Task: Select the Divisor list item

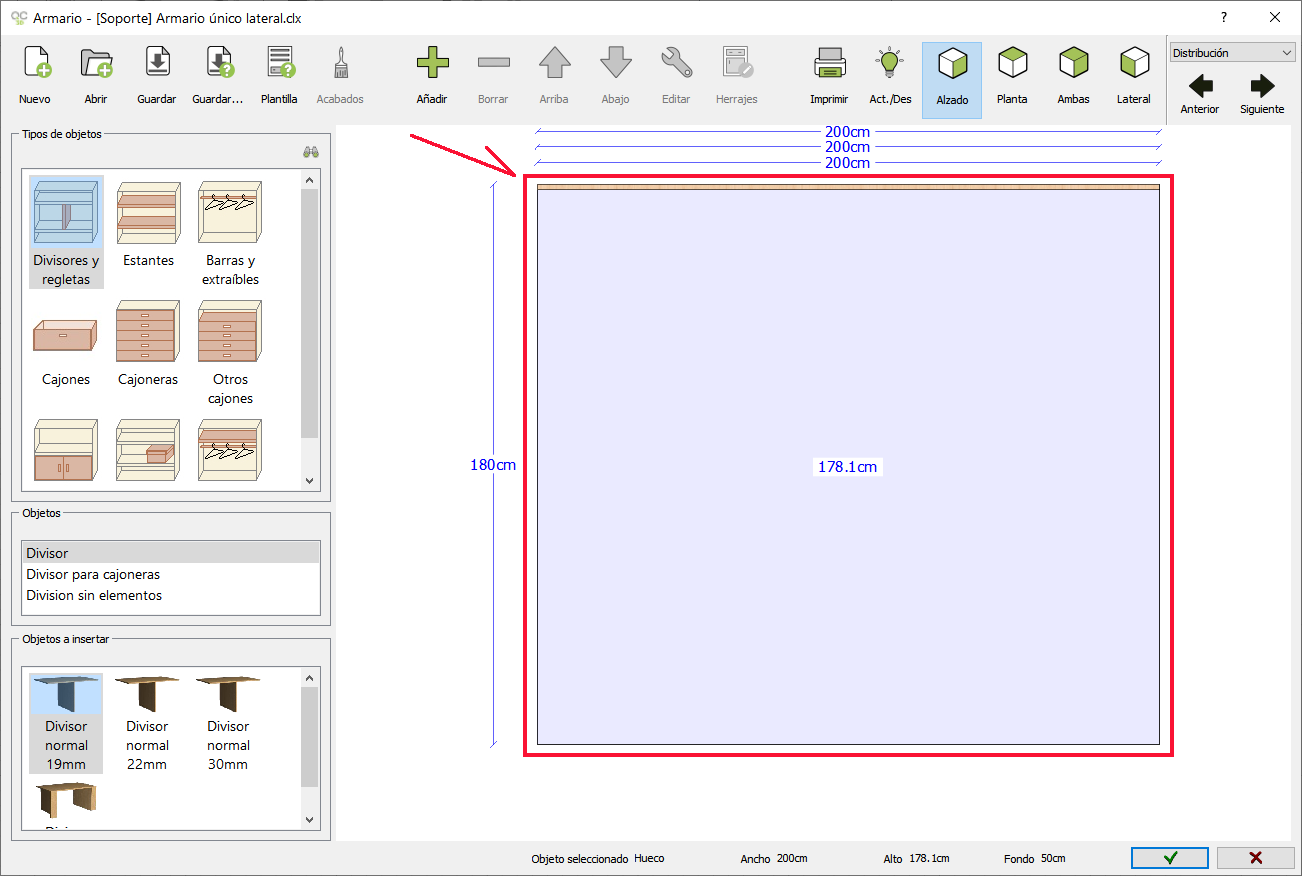Action: point(171,553)
